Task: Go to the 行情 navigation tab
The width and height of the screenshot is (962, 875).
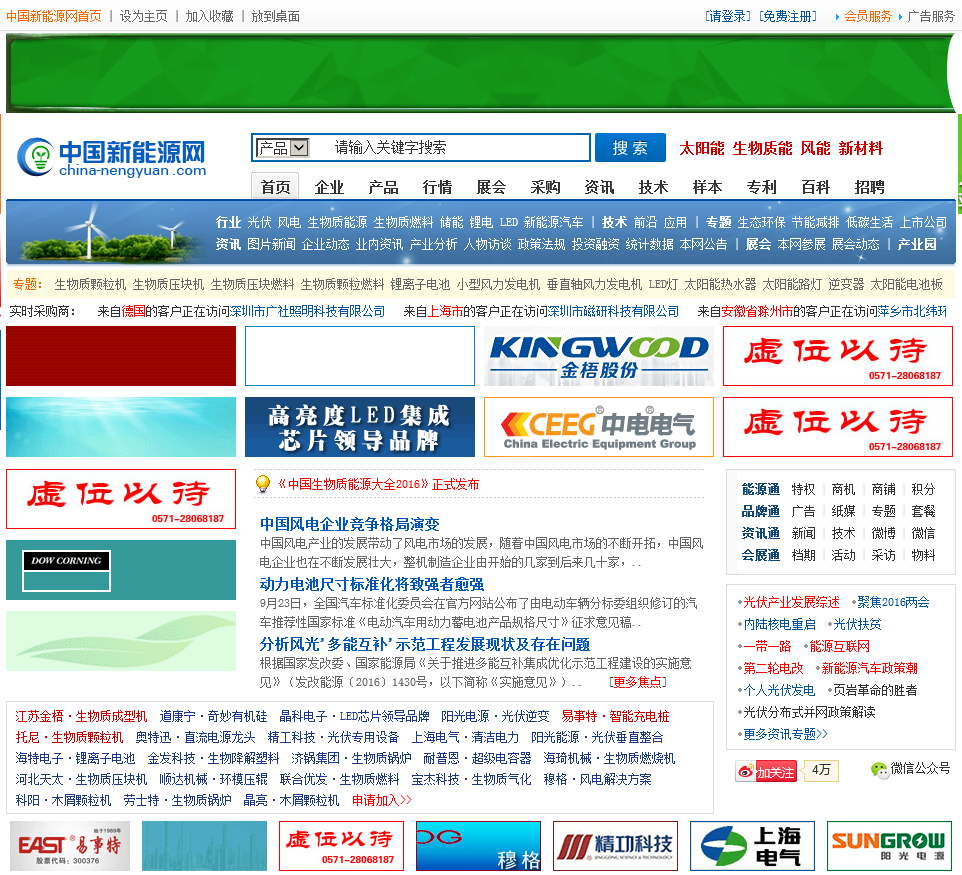Action: (x=437, y=187)
